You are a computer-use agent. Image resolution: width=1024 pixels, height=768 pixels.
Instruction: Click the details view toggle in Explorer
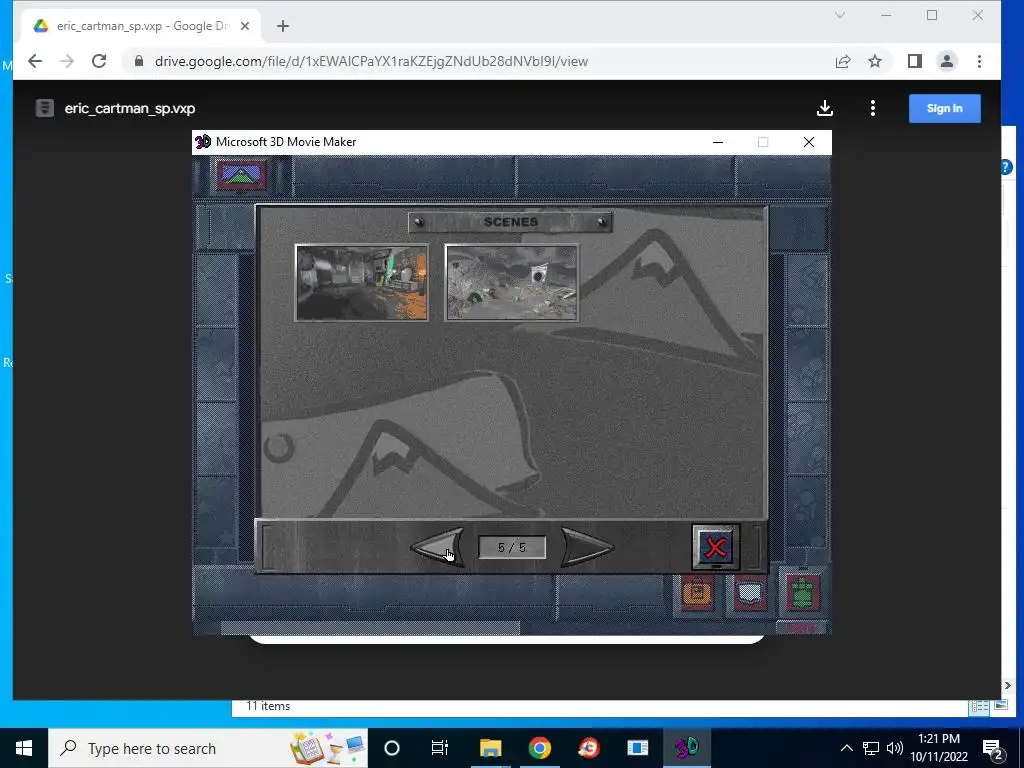[x=979, y=706]
